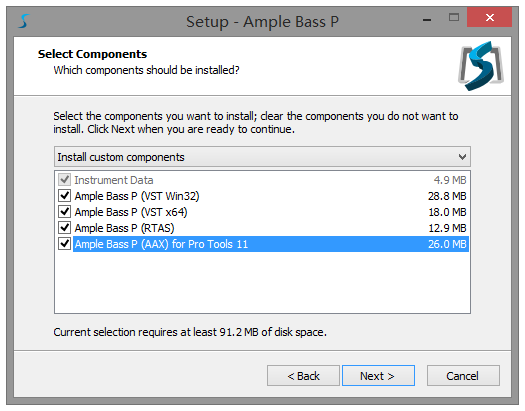Go to the next step with Next >
The width and height of the screenshot is (525, 411).
click(x=378, y=376)
